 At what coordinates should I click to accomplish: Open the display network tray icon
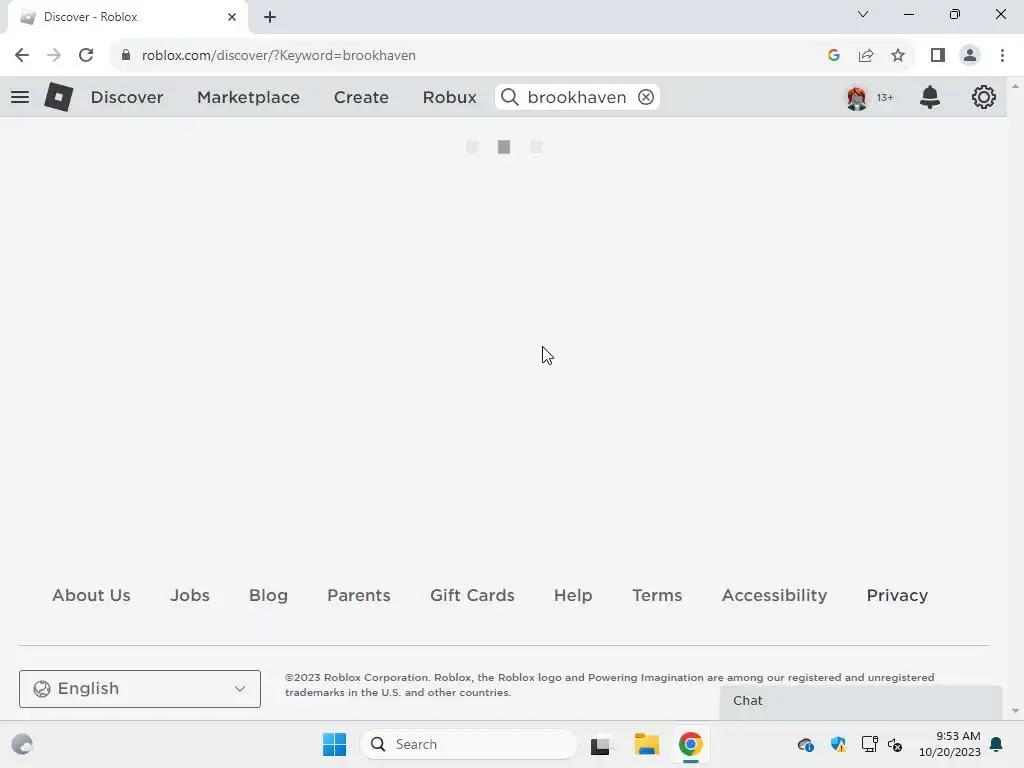pyautogui.click(x=869, y=744)
